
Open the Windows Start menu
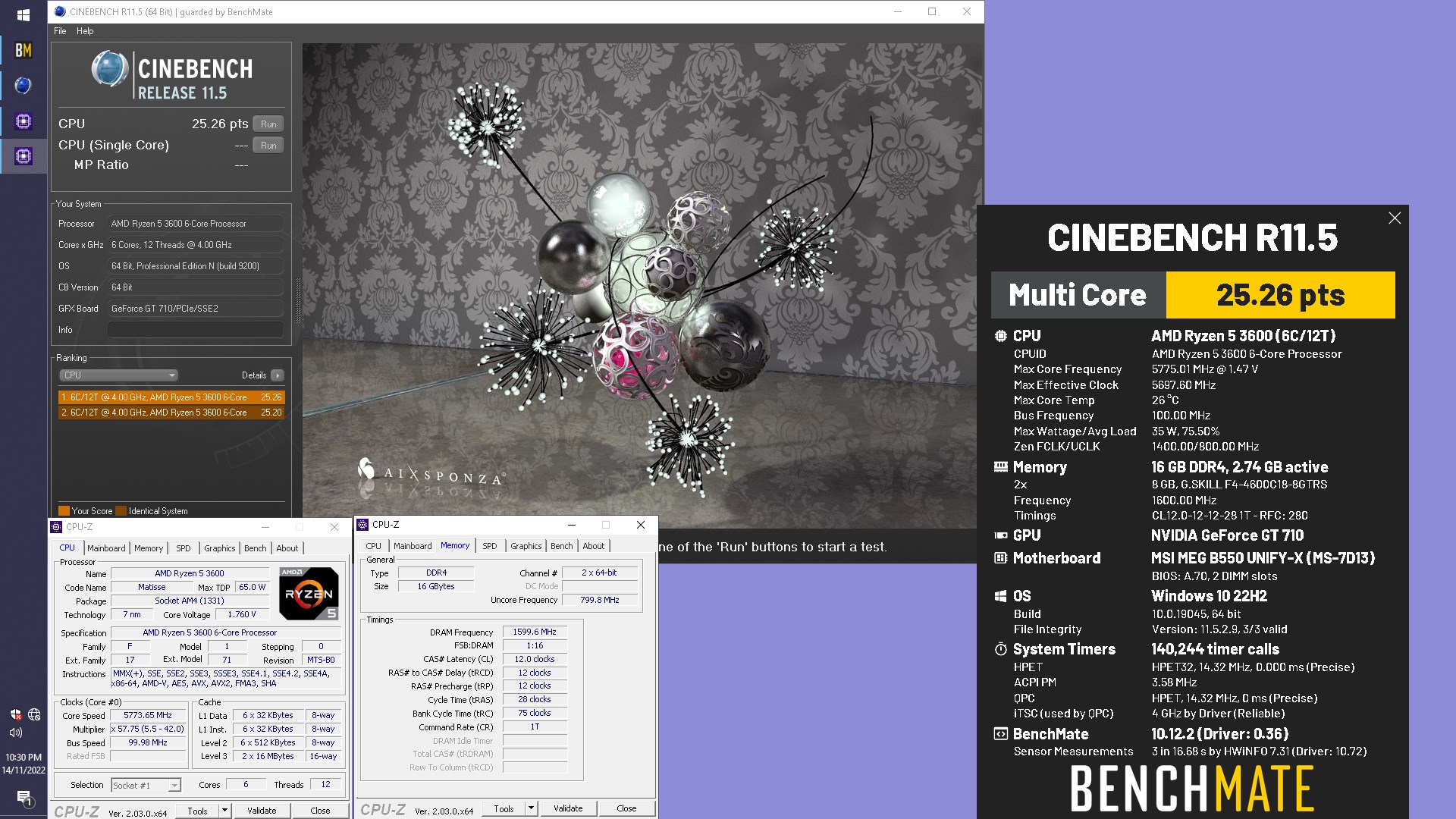click(x=23, y=14)
